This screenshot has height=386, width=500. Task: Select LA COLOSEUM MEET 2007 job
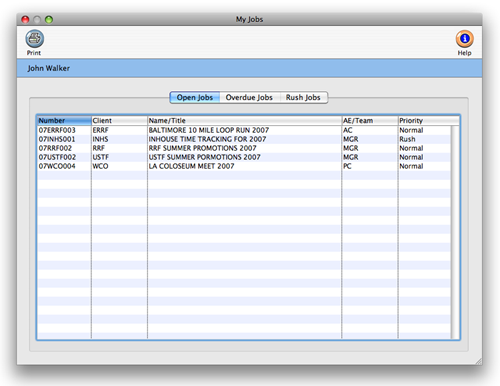(244, 166)
